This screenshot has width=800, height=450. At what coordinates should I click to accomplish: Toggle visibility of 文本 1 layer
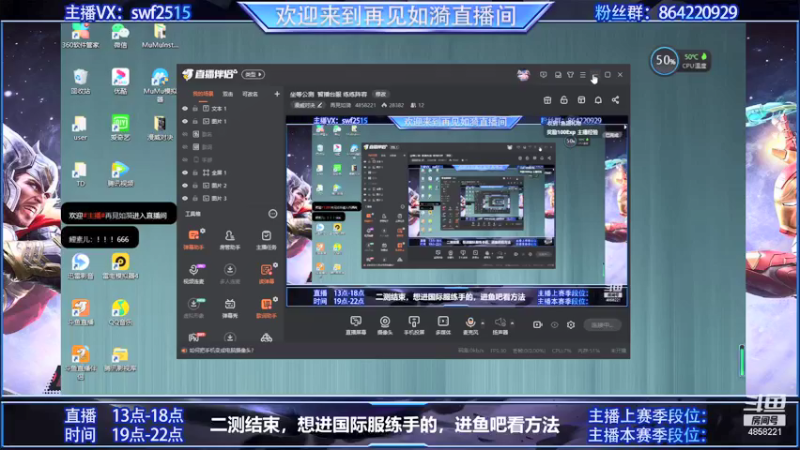click(x=185, y=109)
